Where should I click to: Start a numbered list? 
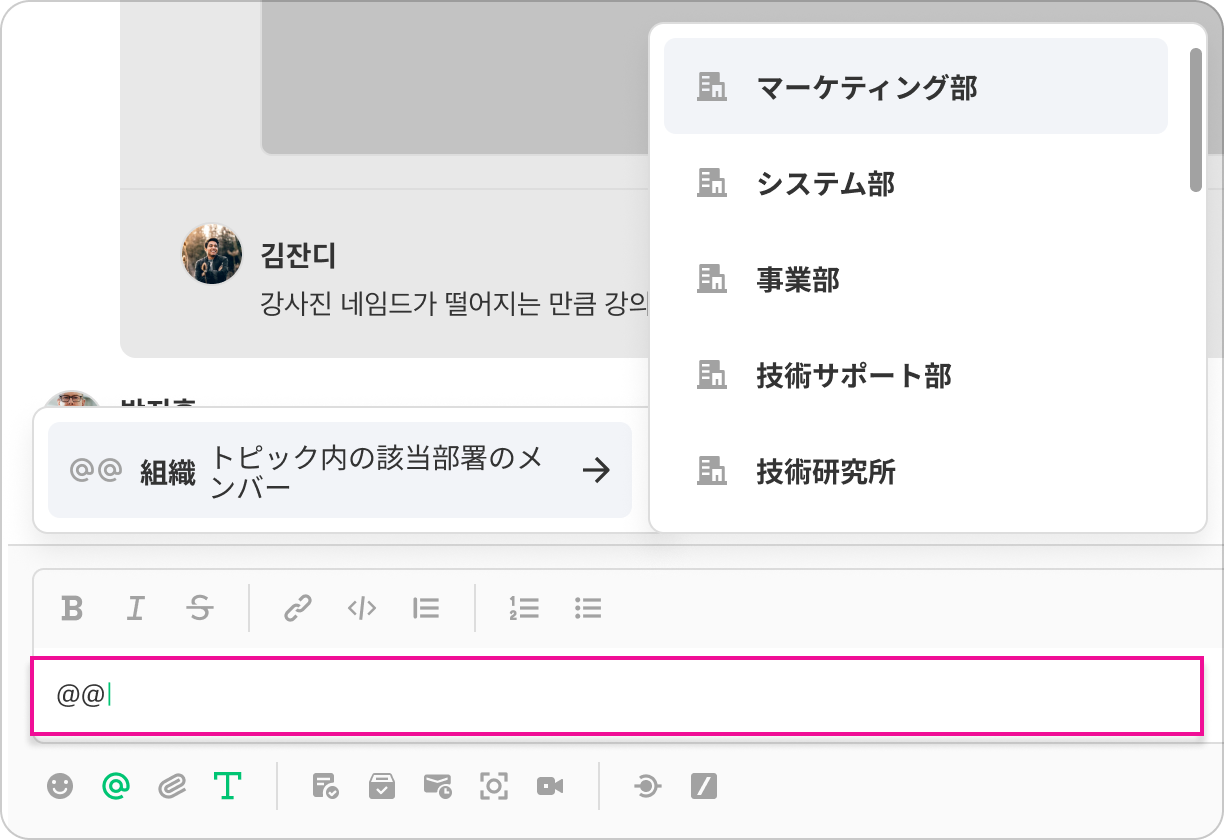523,608
